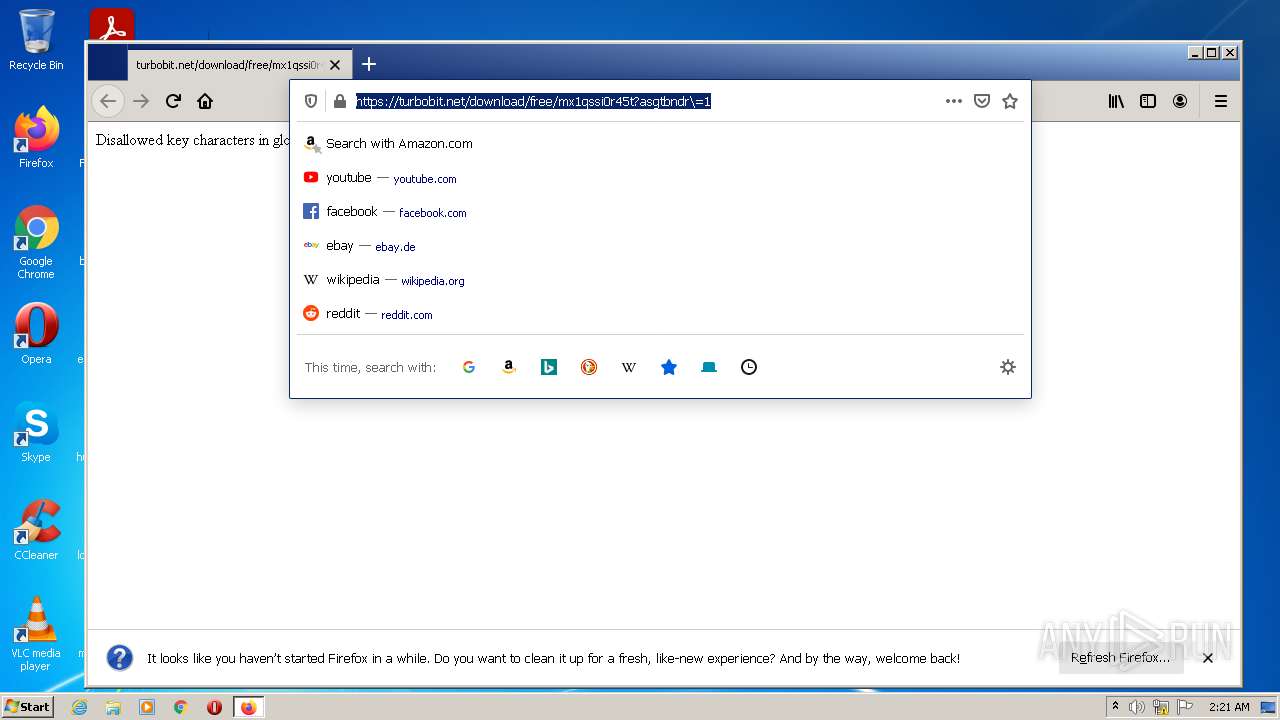The image size is (1280, 720).
Task: Select youtube.com suggestion
Action: pos(660,177)
